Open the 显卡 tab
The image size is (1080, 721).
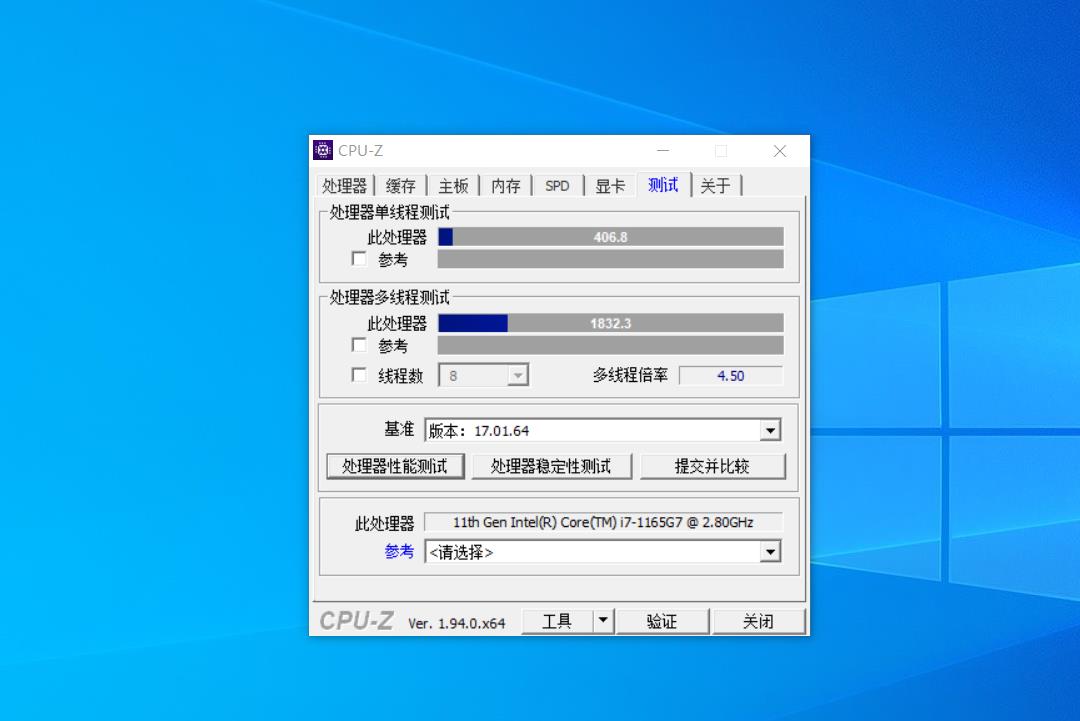tap(610, 184)
